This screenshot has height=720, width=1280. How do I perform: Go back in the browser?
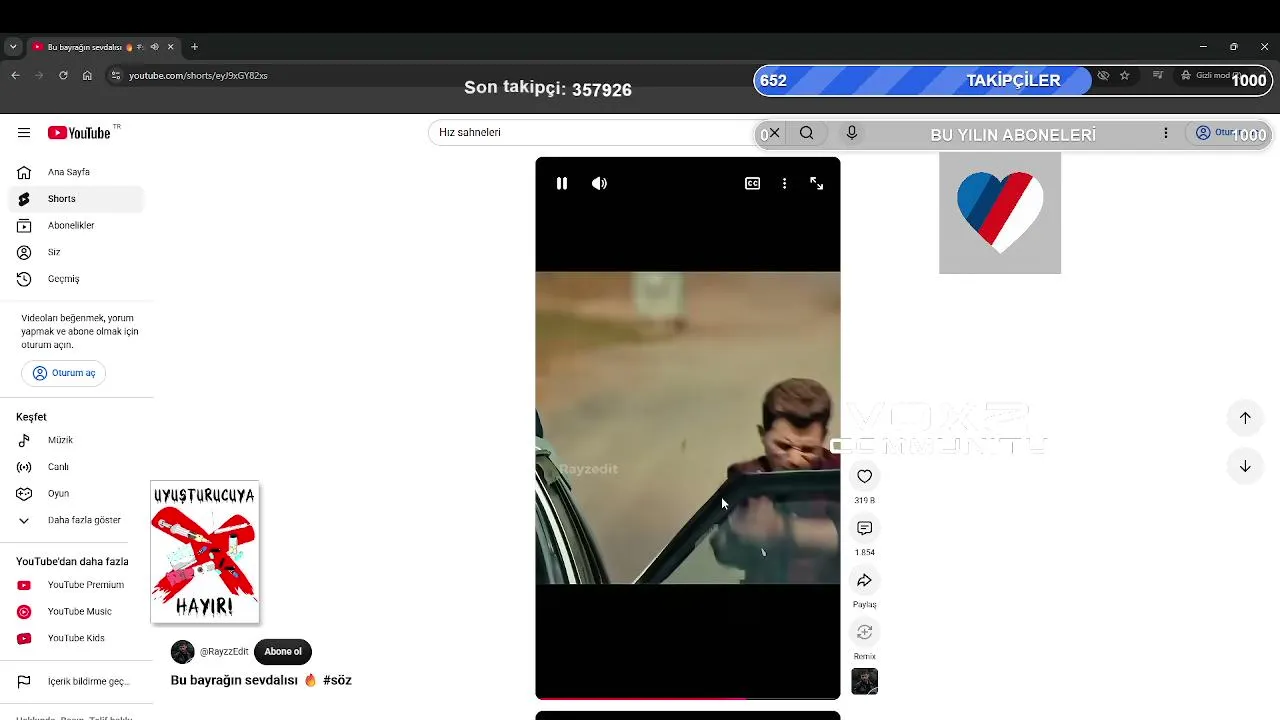click(x=15, y=75)
